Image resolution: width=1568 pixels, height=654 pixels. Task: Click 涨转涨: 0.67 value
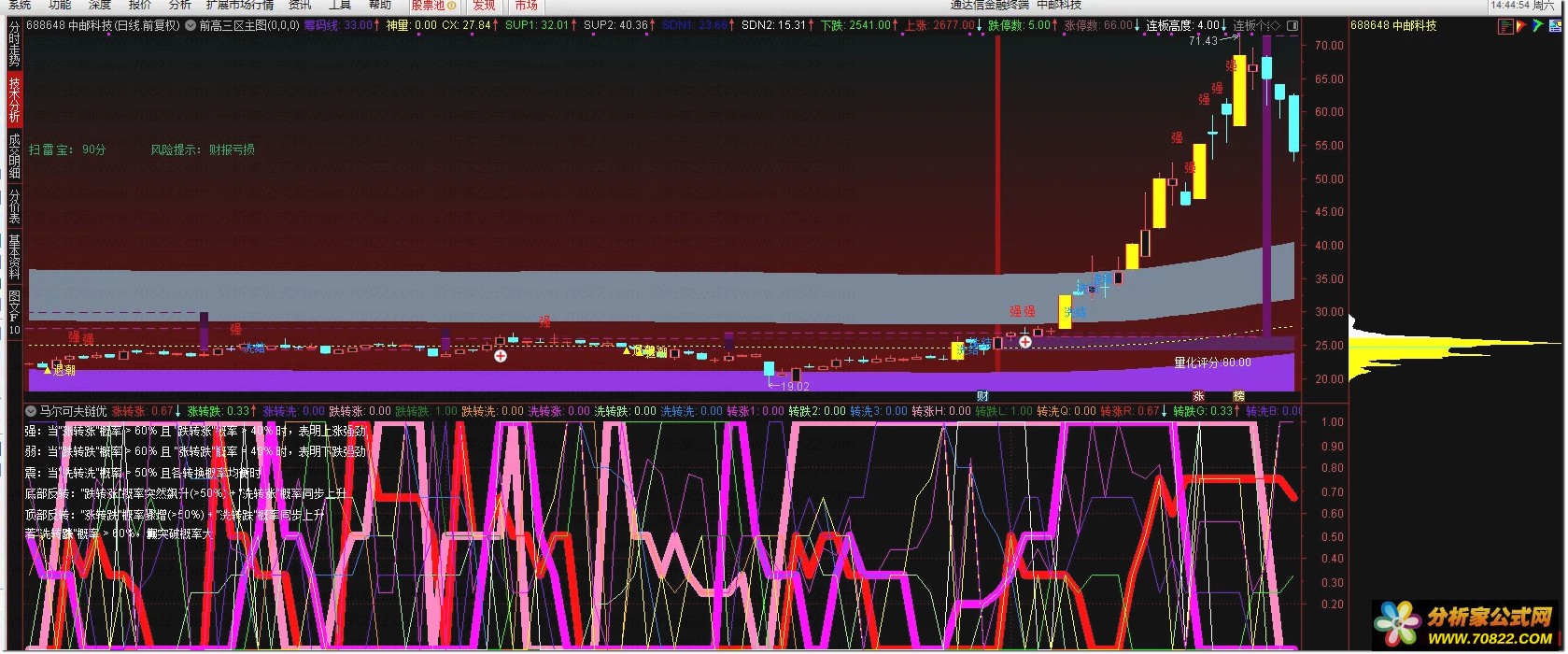(143, 411)
